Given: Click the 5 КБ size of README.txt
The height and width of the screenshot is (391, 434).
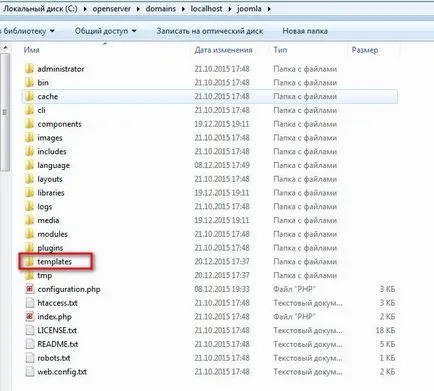Looking at the screenshot, I should 387,344.
